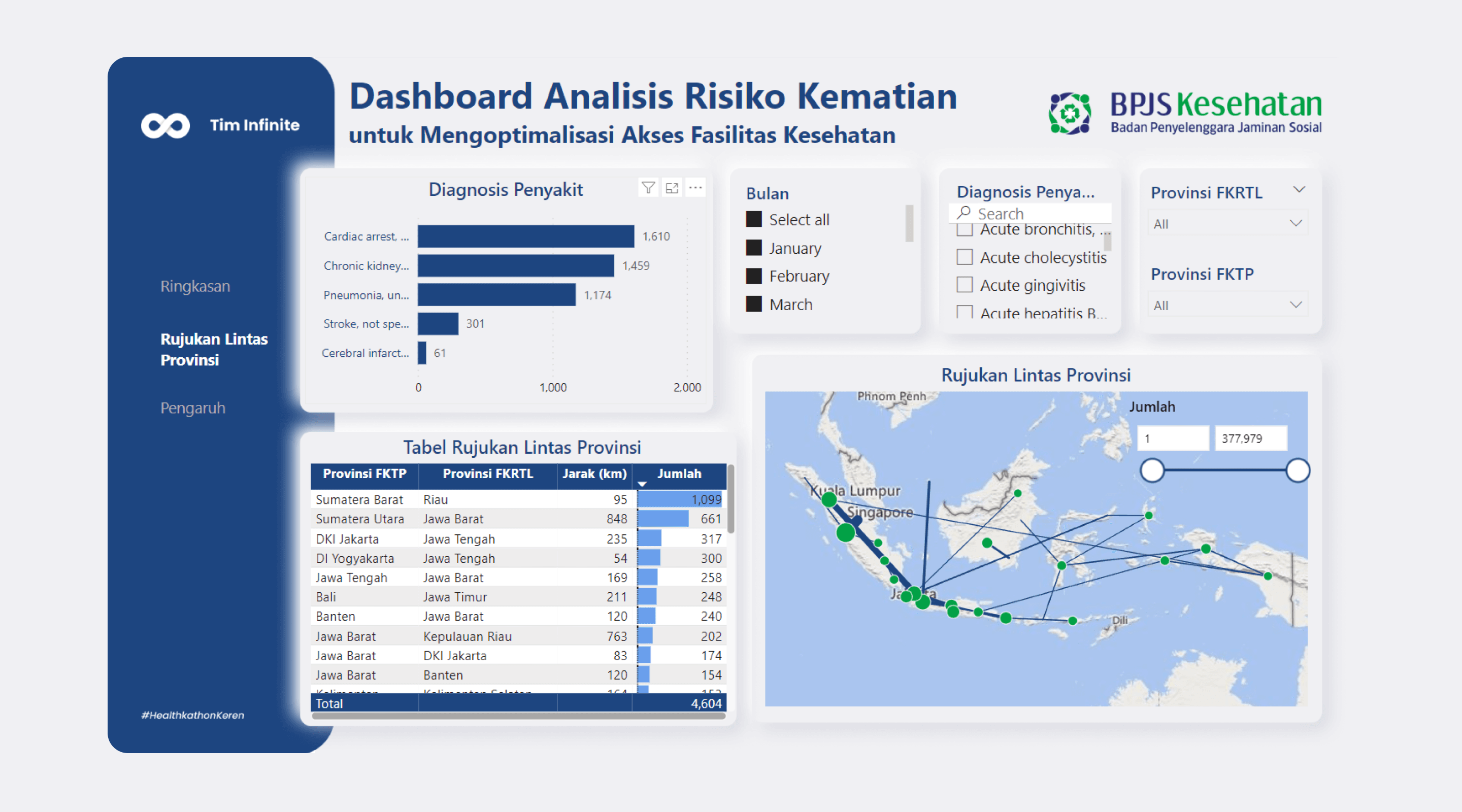Sort table by Jarak (km) column
This screenshot has width=1462, height=812.
click(x=594, y=475)
